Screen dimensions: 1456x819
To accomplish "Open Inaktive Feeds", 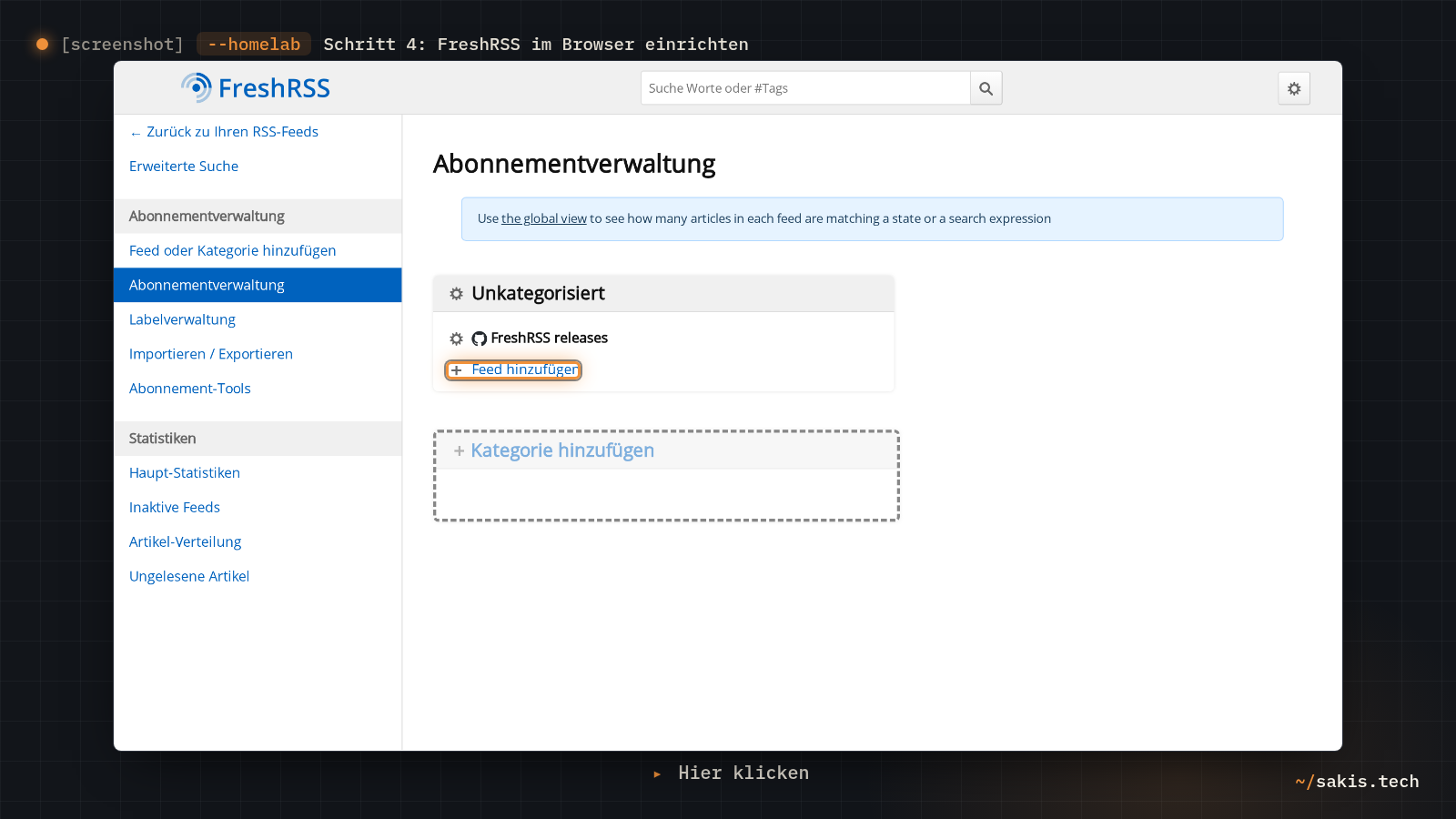I will (258, 507).
